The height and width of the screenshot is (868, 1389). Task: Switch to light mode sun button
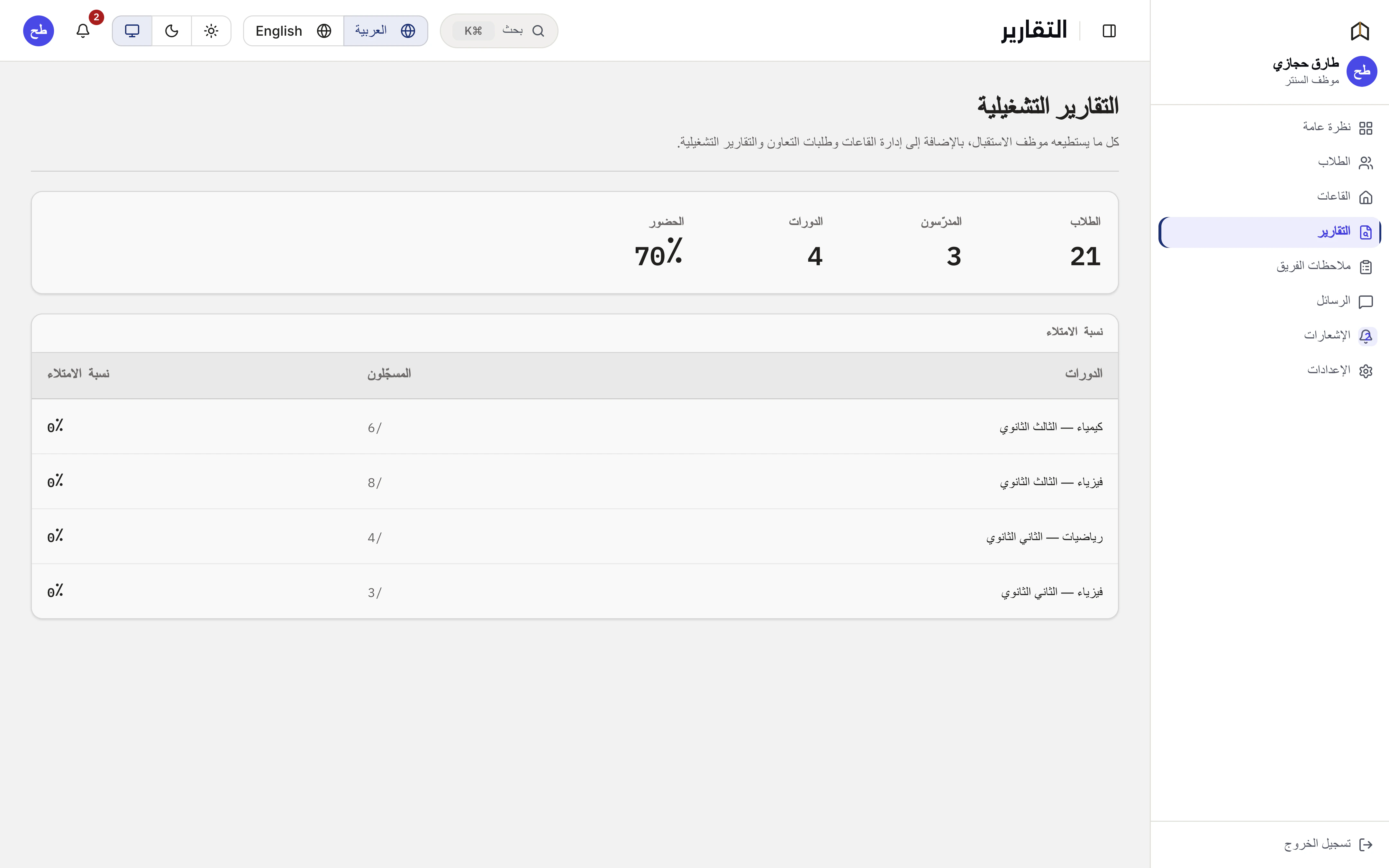[211, 31]
